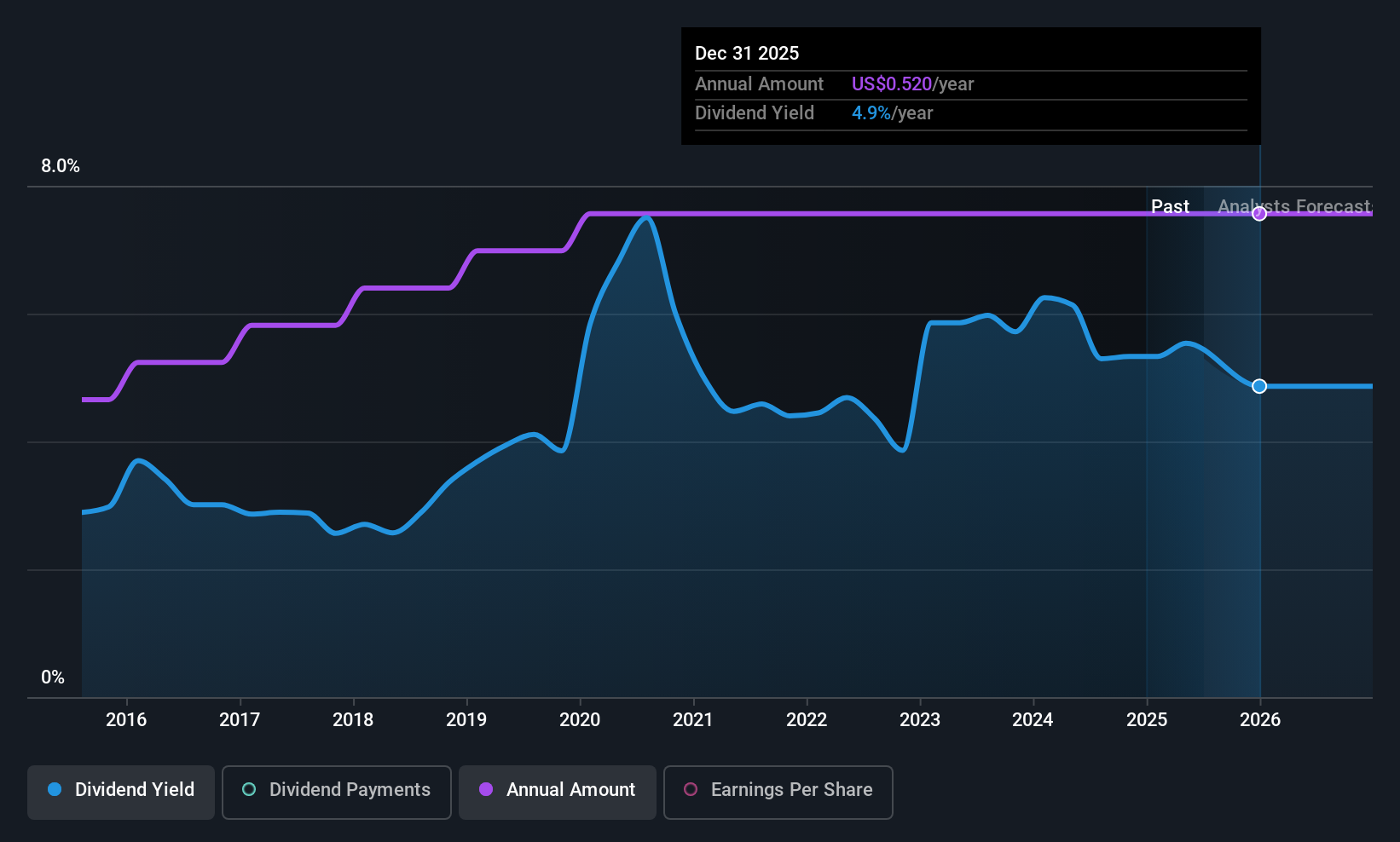Click the 4.9%/year tooltip value
Image resolution: width=1400 pixels, height=842 pixels.
(892, 112)
